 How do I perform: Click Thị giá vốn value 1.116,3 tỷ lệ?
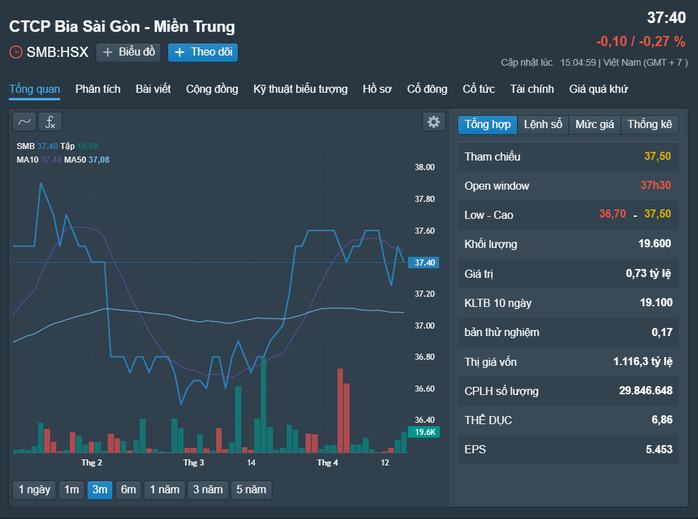click(x=642, y=361)
